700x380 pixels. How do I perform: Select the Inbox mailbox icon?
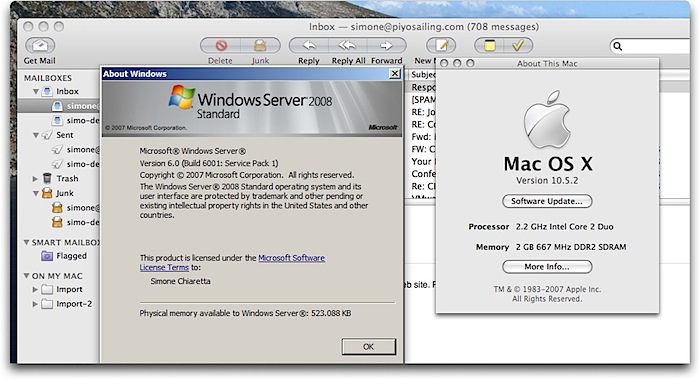pyautogui.click(x=47, y=92)
